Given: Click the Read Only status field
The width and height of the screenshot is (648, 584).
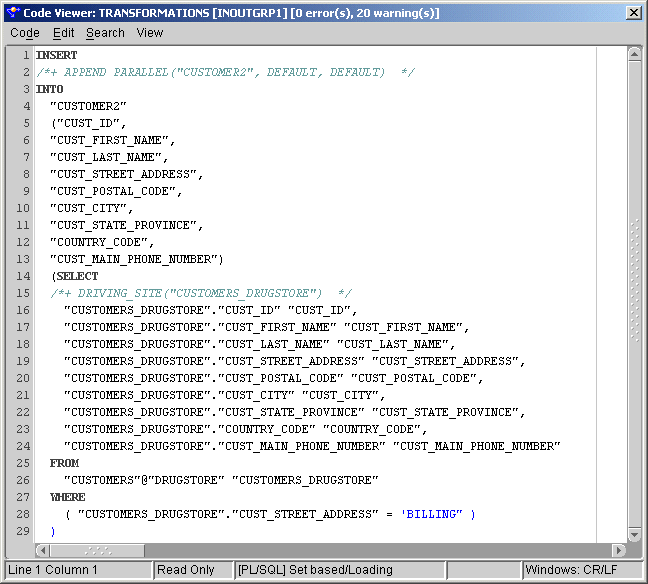Looking at the screenshot, I should coord(193,570).
